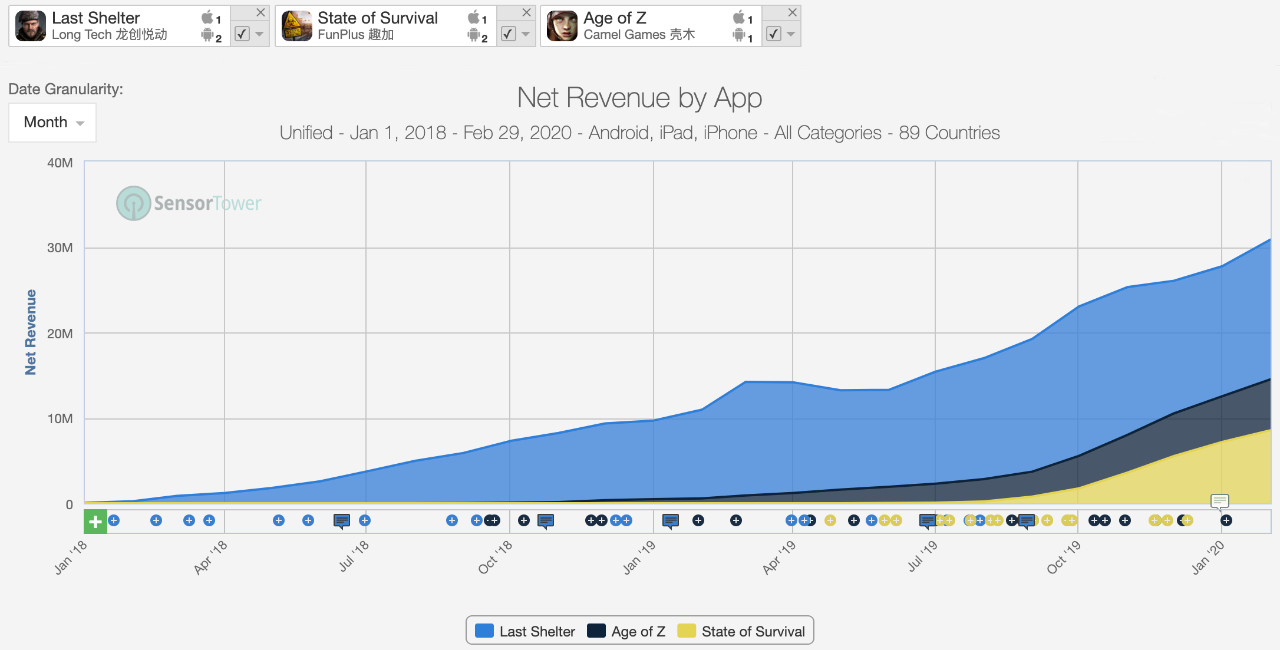1280x650 pixels.
Task: Click the comment bubble marker near Jan '20
Action: [1220, 501]
